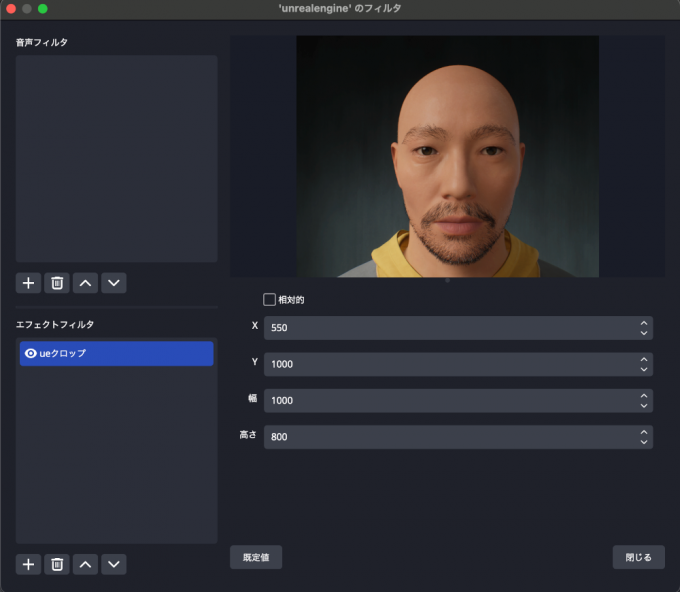Click the filter preview image
The height and width of the screenshot is (592, 680).
pos(447,156)
